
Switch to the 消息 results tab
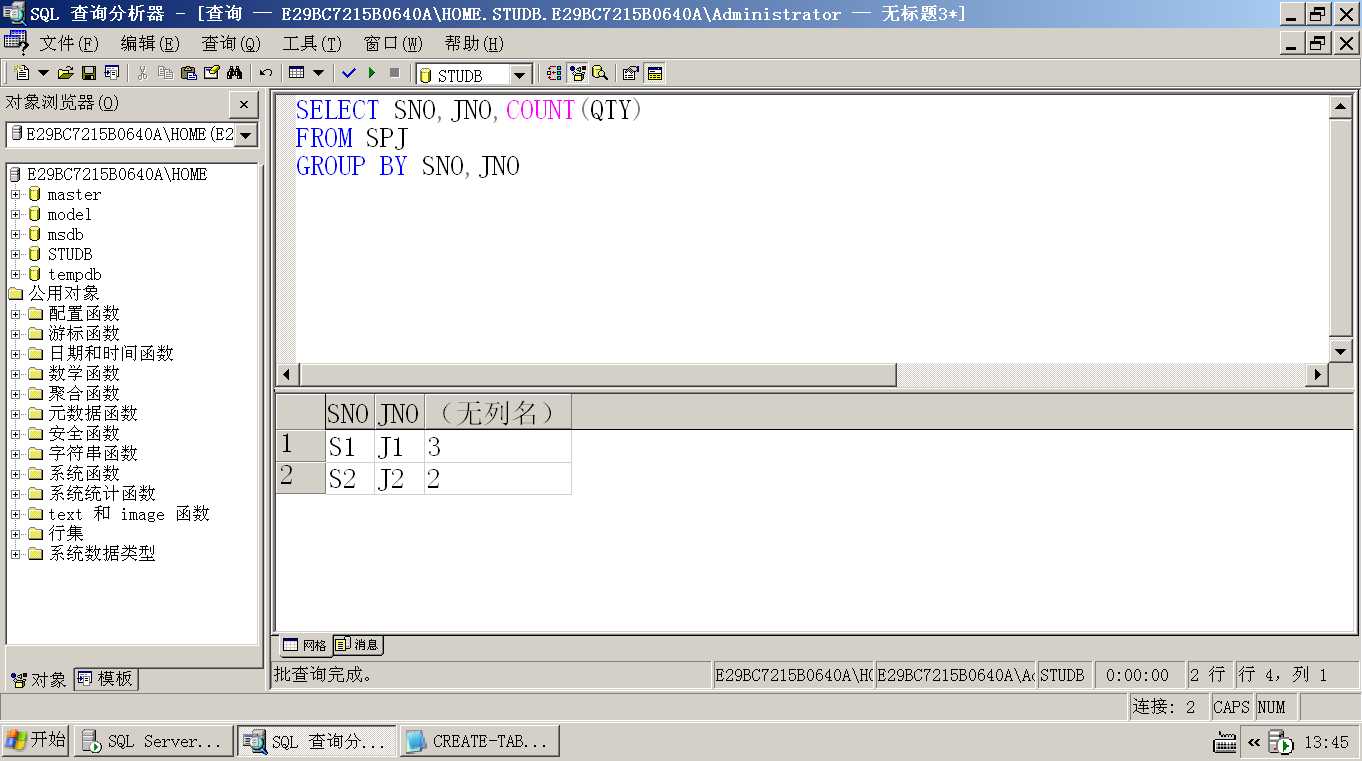358,645
